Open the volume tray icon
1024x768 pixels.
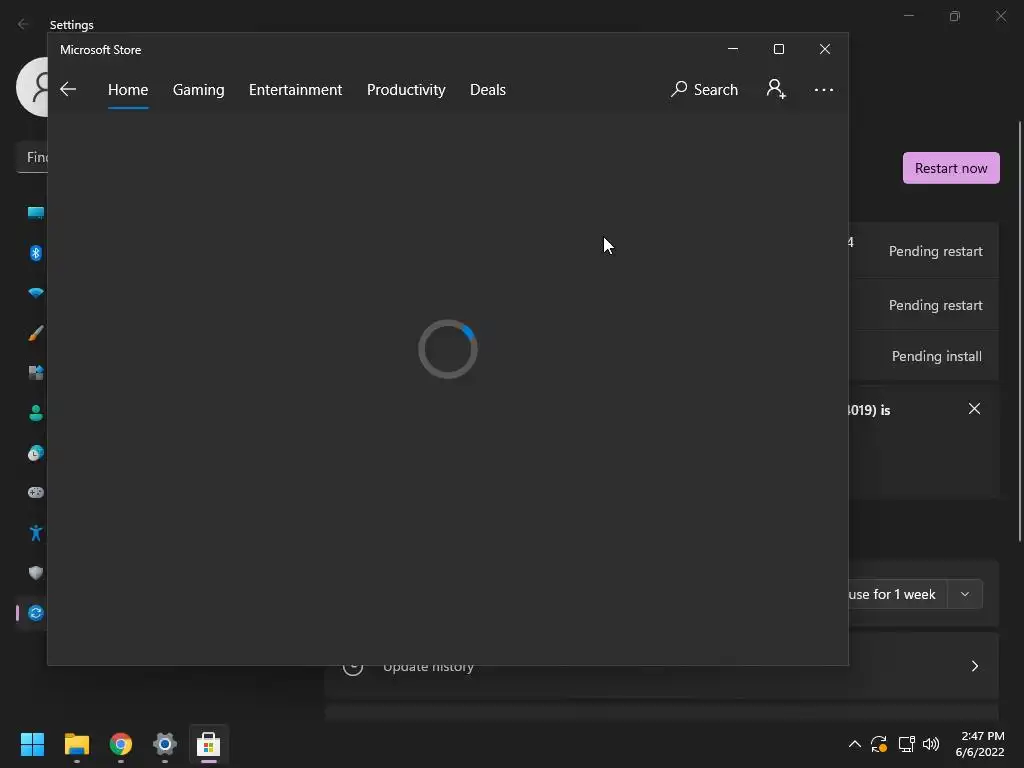(931, 744)
